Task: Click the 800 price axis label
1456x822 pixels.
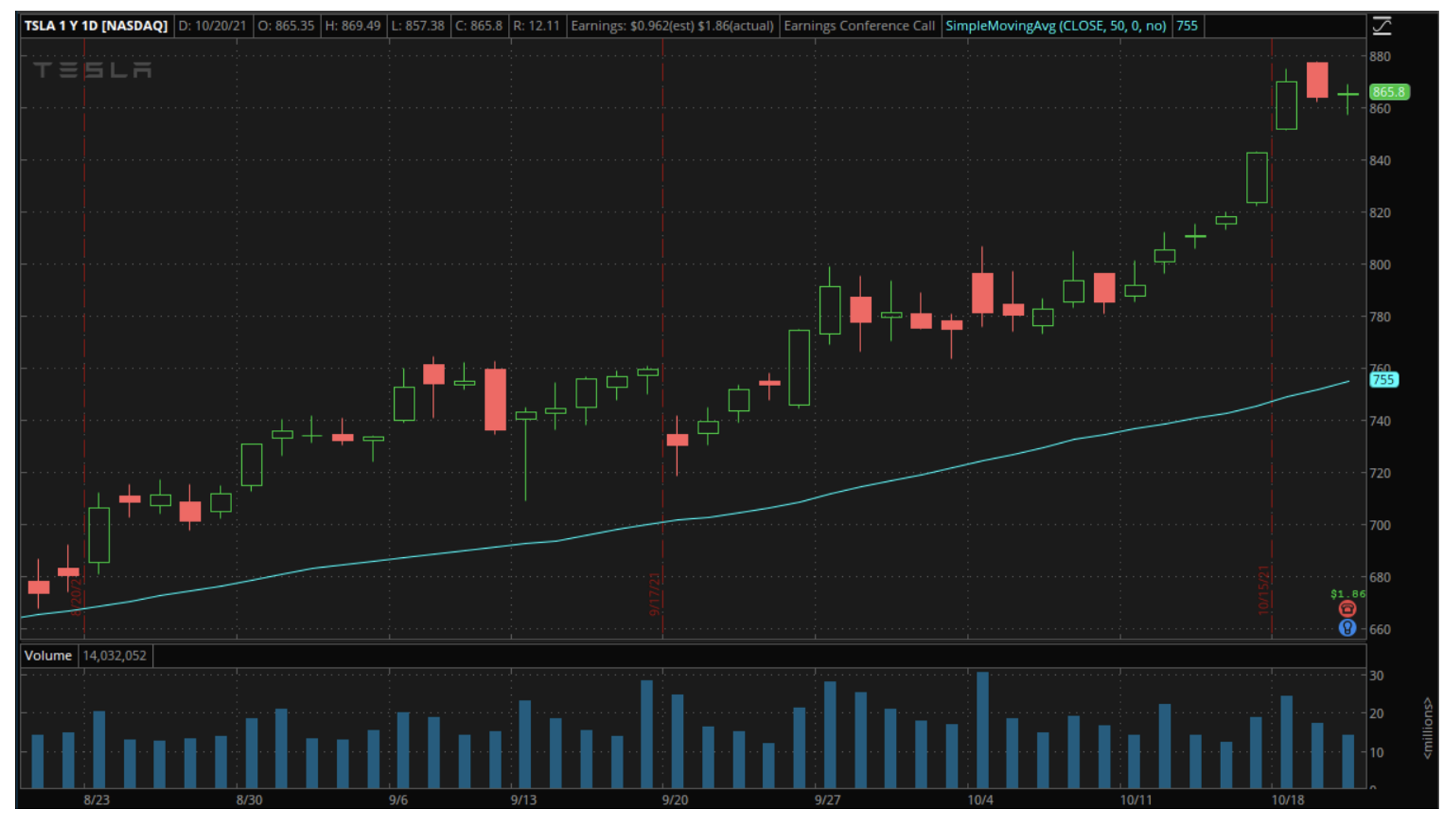Action: pyautogui.click(x=1380, y=265)
